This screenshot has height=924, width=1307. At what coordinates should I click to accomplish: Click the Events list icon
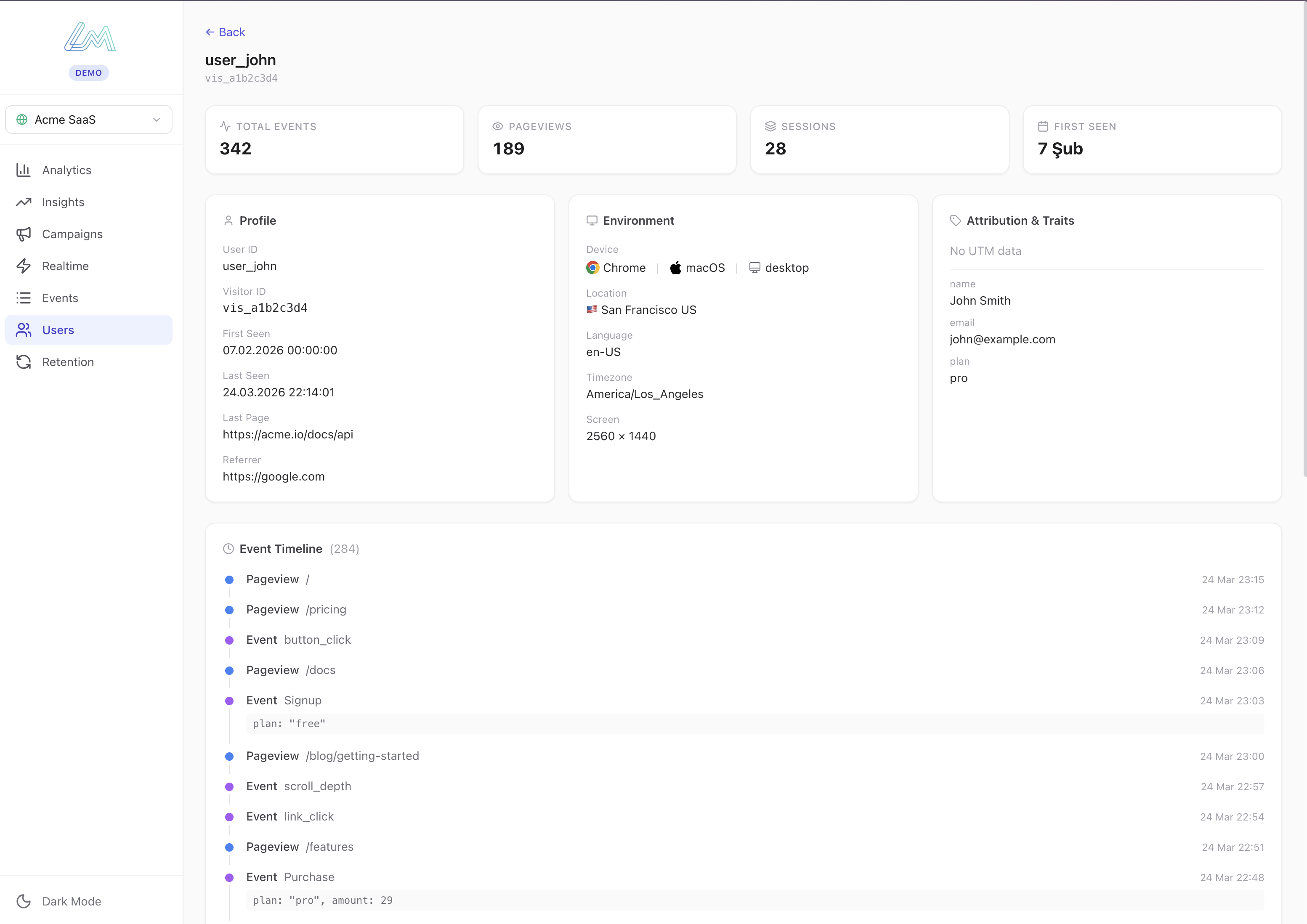[x=23, y=298]
